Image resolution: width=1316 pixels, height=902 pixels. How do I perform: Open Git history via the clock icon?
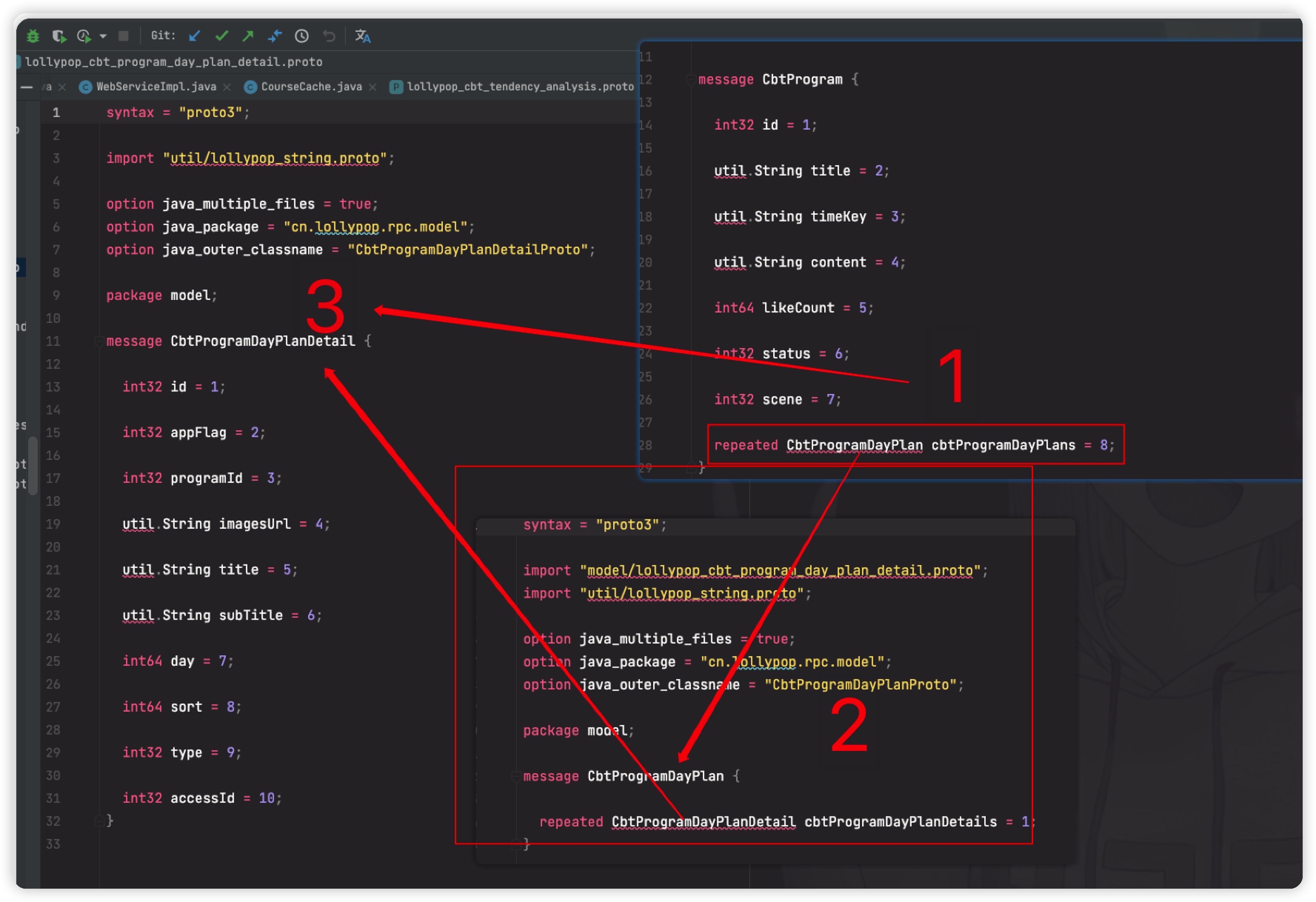[302, 36]
